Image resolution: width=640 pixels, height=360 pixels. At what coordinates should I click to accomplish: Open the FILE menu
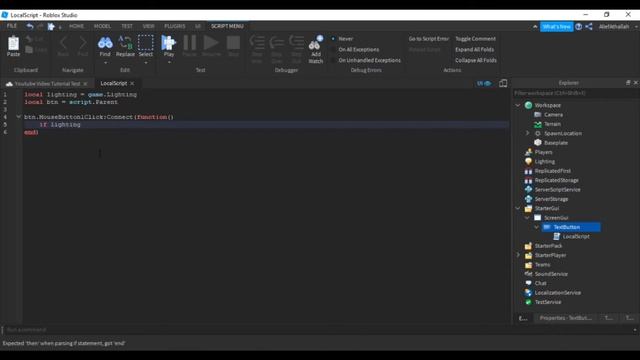(x=12, y=26)
